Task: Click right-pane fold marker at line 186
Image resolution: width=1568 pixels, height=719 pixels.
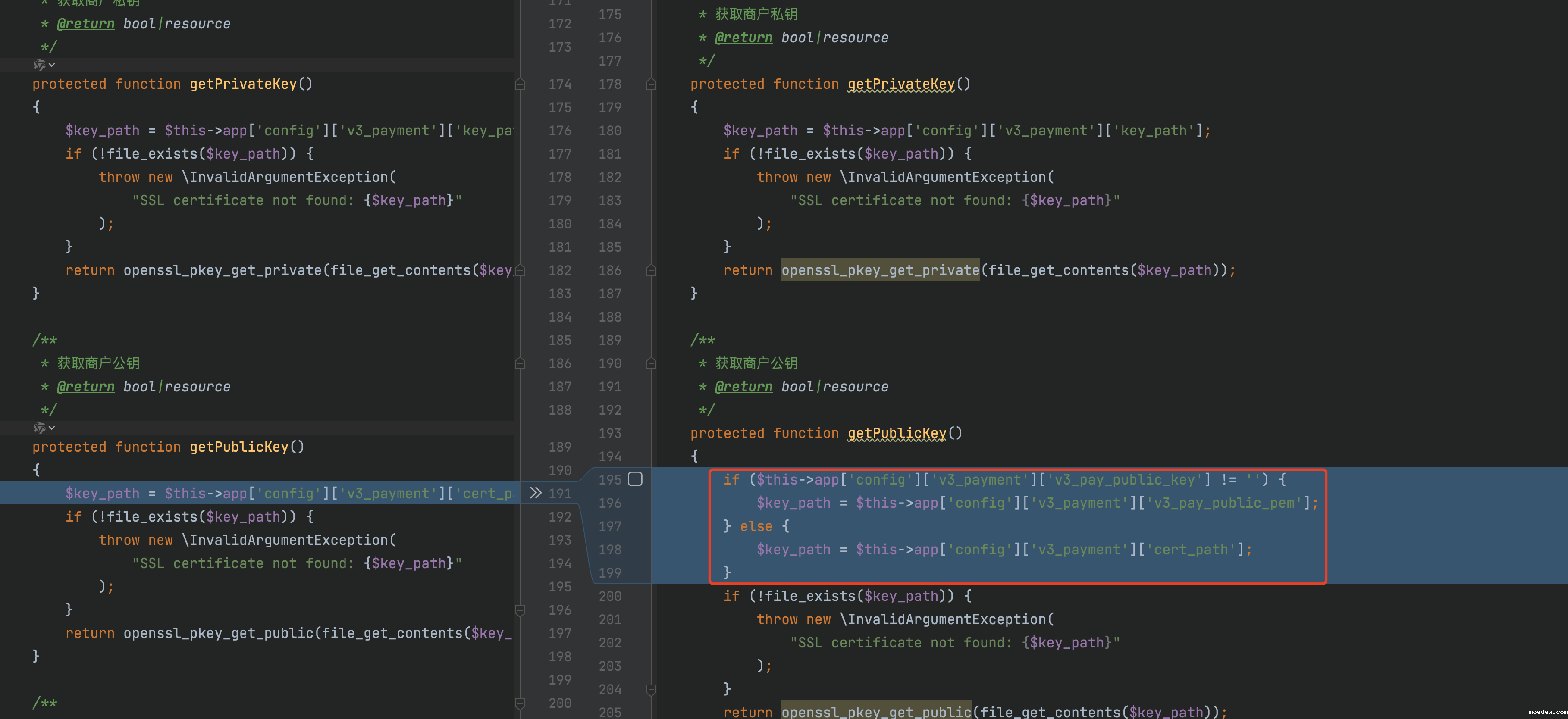Action: pos(651,270)
